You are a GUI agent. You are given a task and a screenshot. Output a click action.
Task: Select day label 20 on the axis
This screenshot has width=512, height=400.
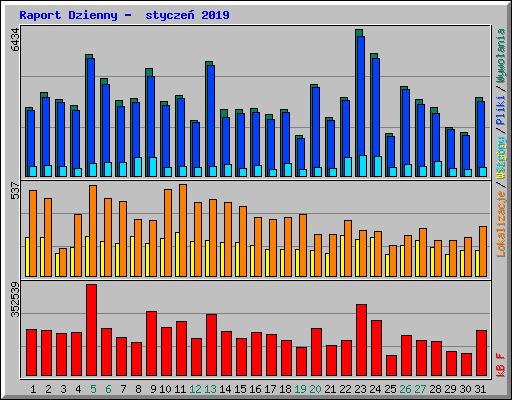pos(315,389)
